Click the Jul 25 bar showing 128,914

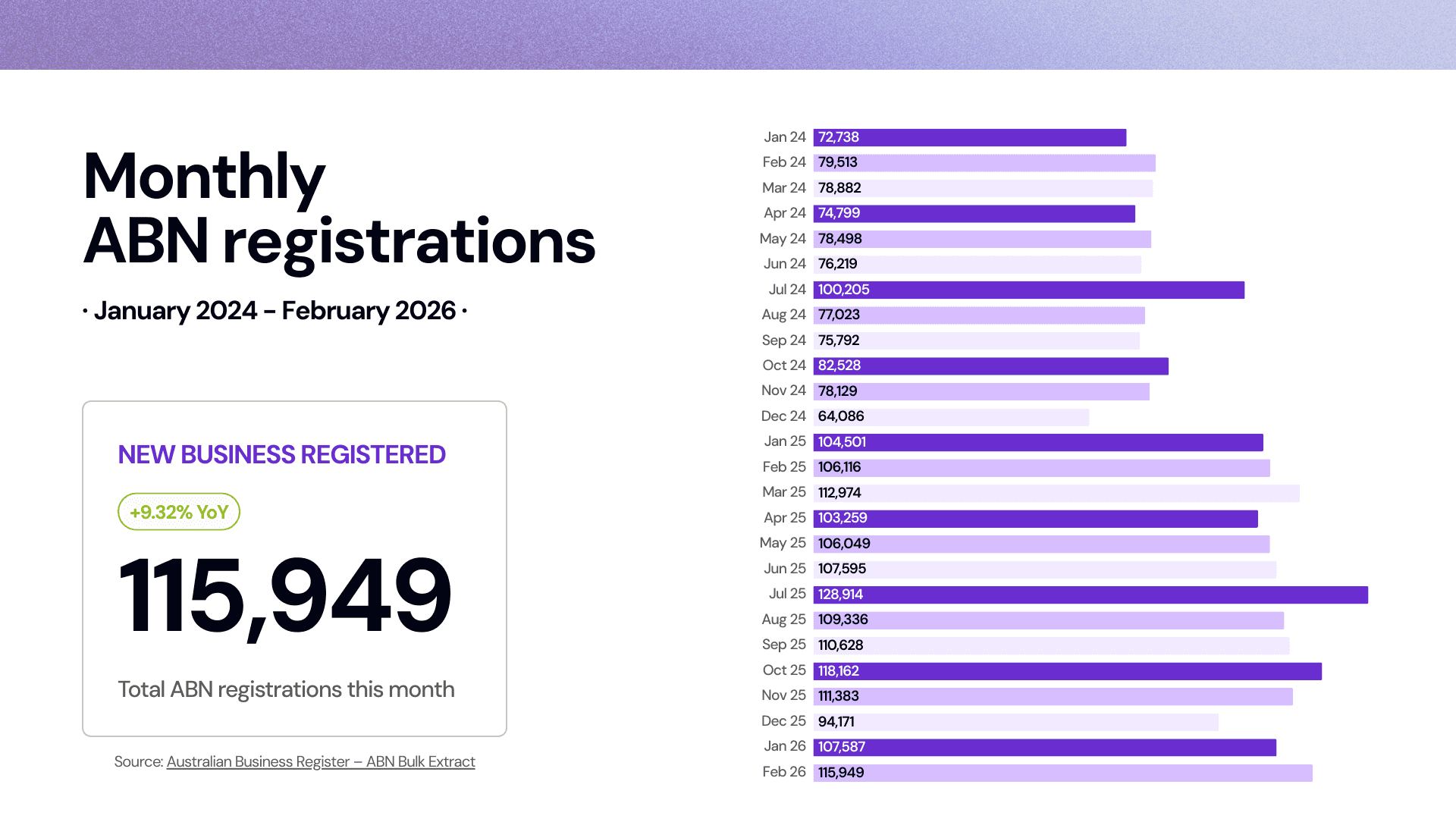pyautogui.click(x=1090, y=595)
